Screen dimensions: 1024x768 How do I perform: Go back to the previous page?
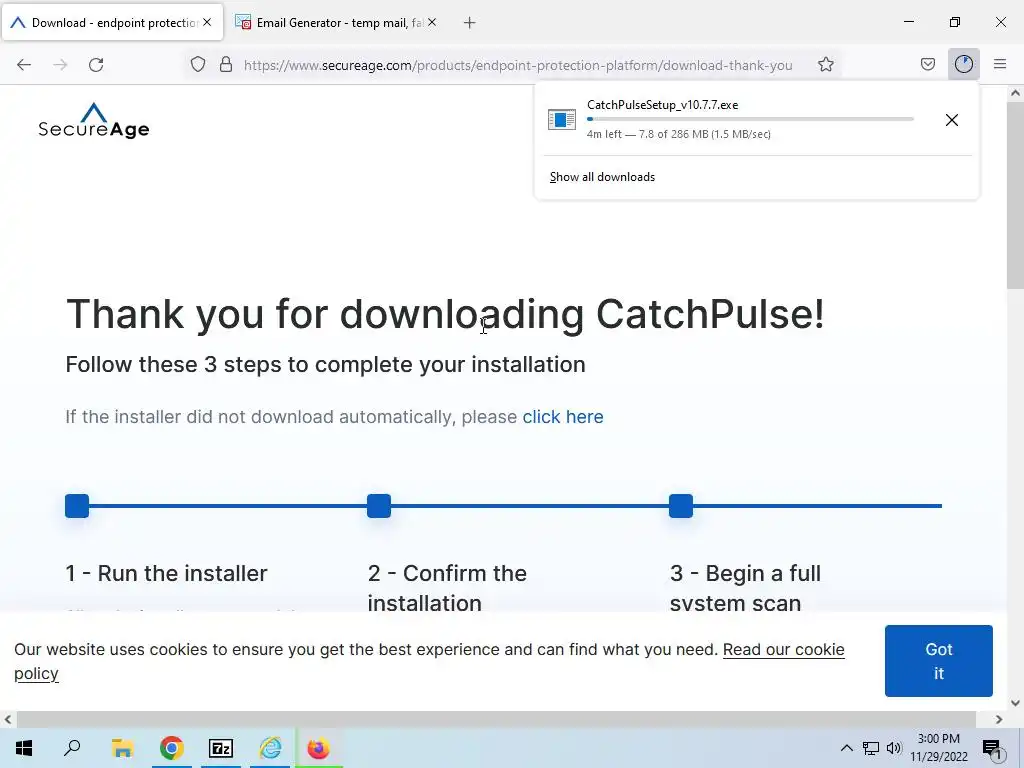[24, 65]
